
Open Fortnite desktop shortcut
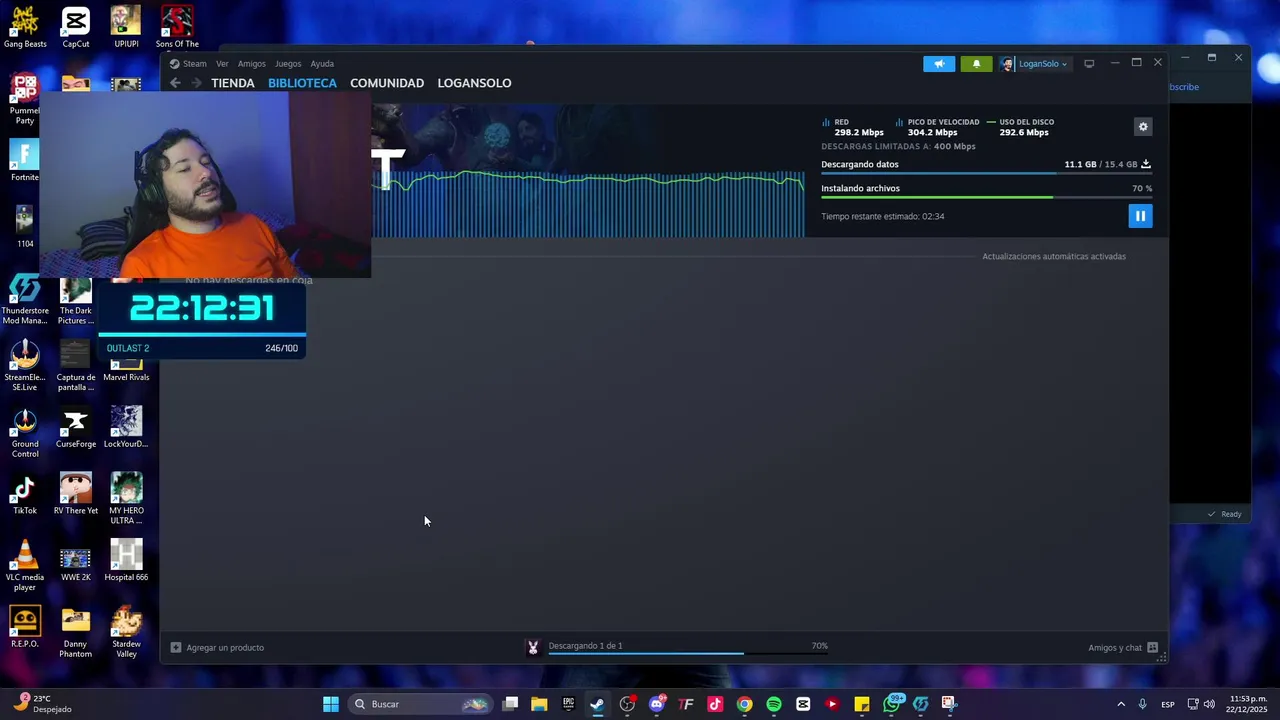[x=25, y=160]
